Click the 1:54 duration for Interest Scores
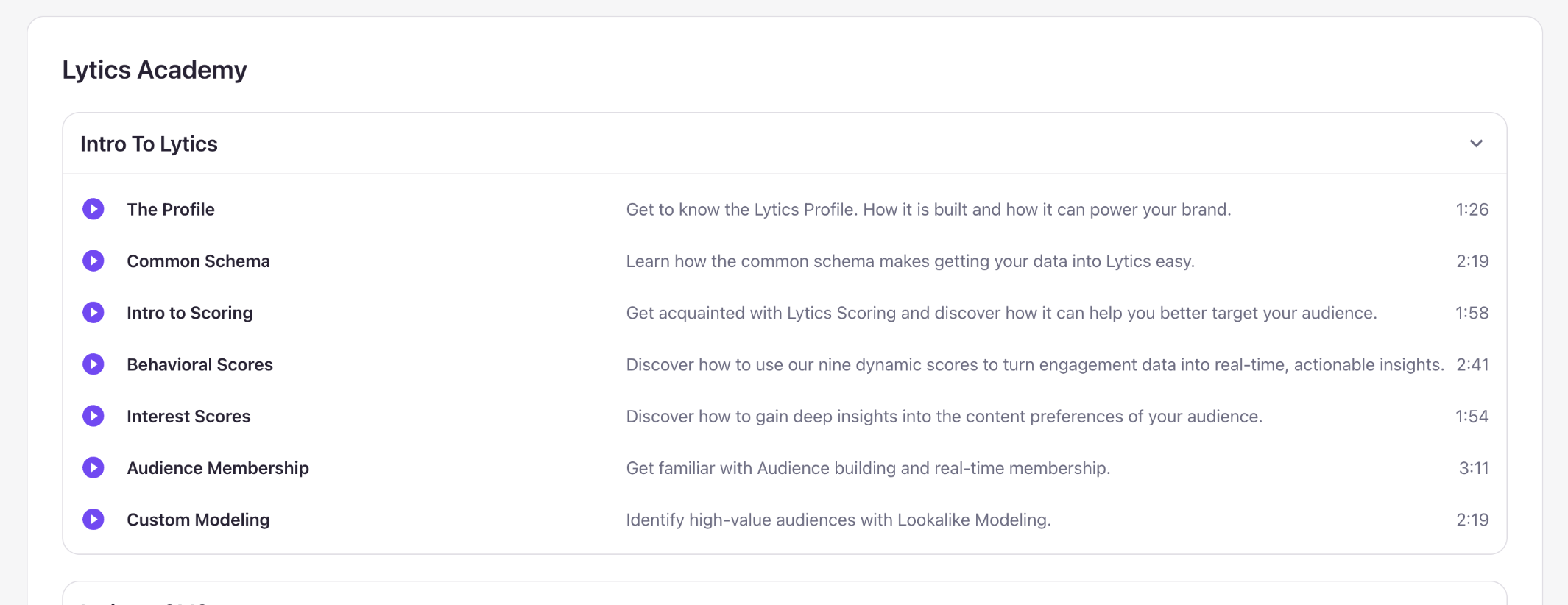Viewport: 1568px width, 605px height. [x=1472, y=417]
